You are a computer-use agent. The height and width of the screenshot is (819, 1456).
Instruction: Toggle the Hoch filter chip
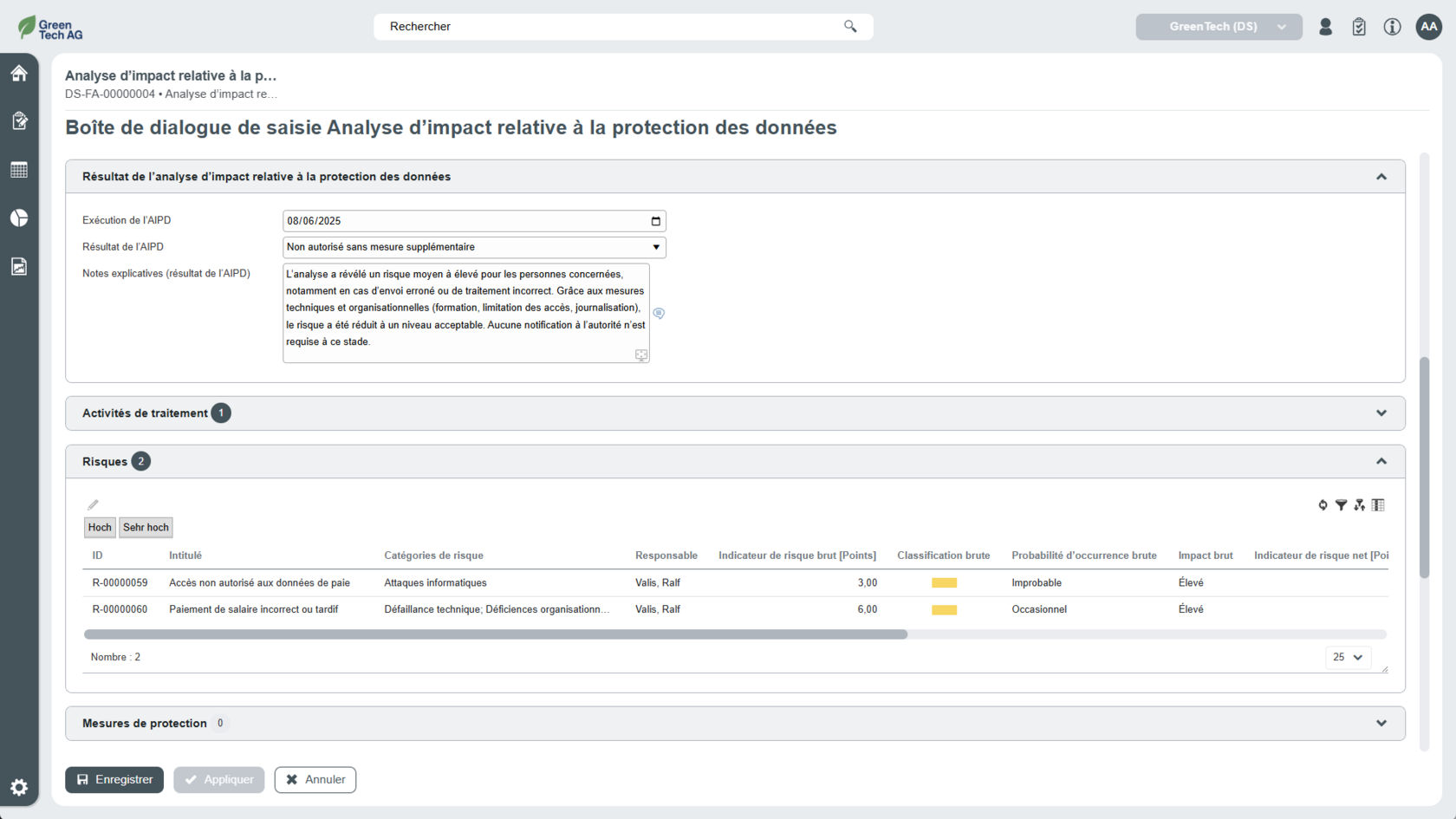100,527
